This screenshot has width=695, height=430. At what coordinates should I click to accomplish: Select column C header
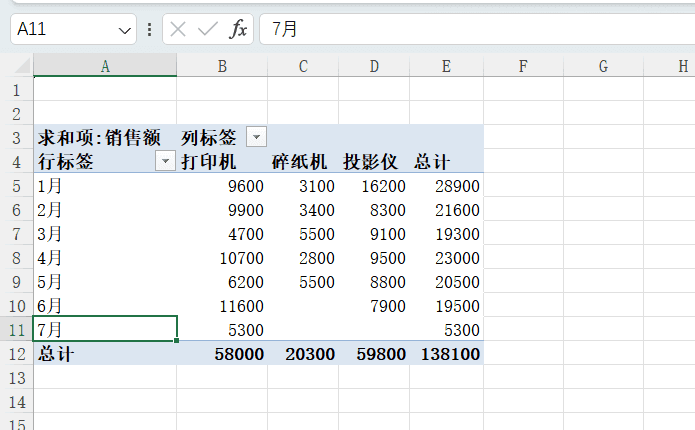coord(303,66)
